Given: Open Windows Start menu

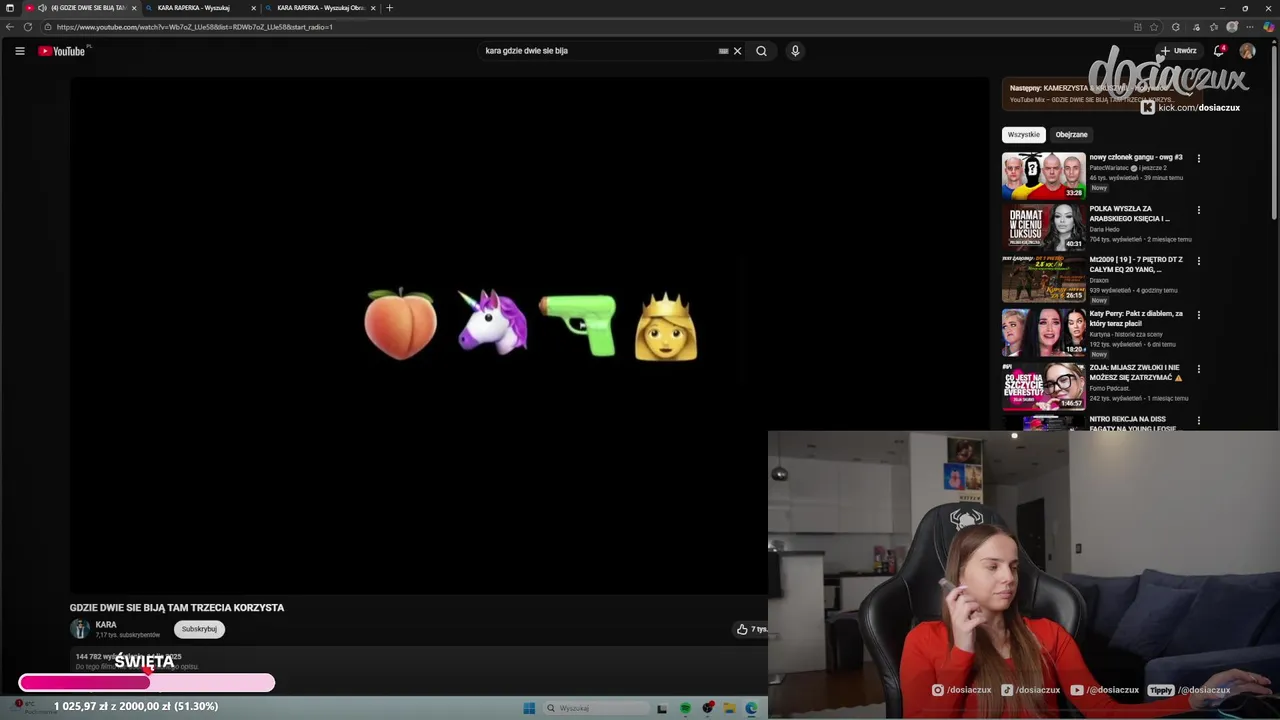Looking at the screenshot, I should pyautogui.click(x=529, y=708).
